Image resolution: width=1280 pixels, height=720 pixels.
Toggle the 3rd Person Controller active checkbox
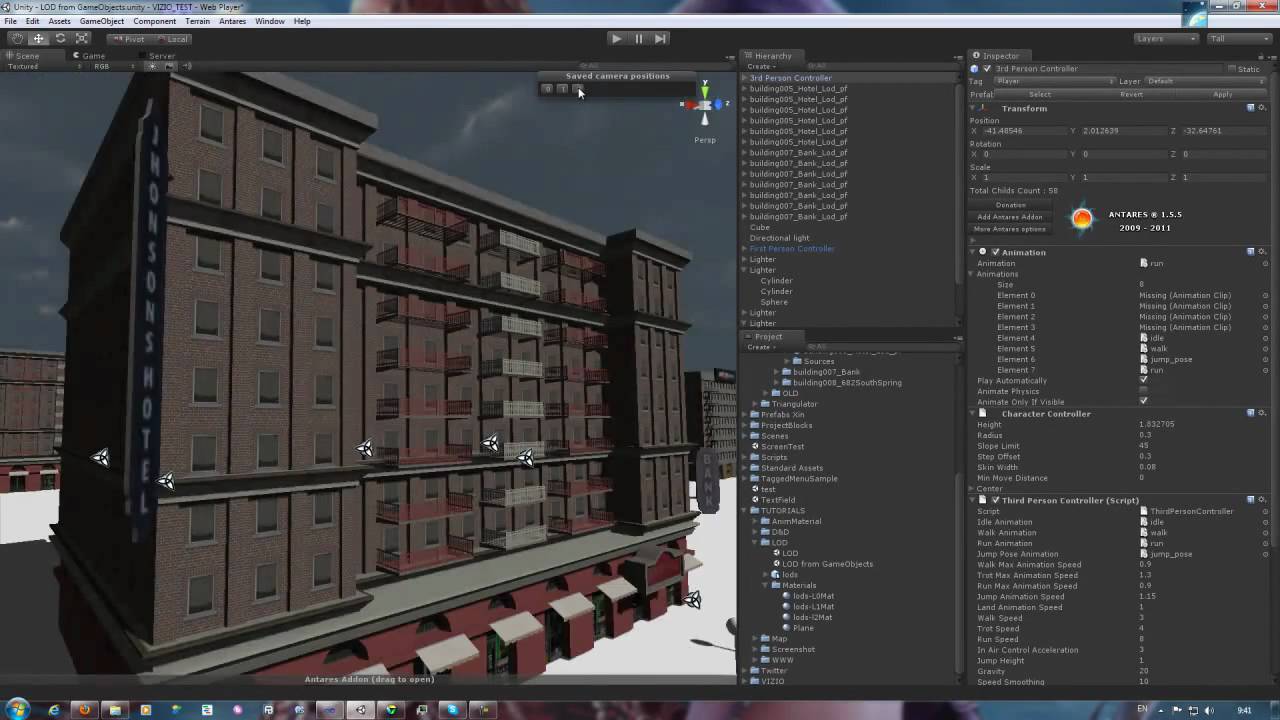click(x=987, y=69)
